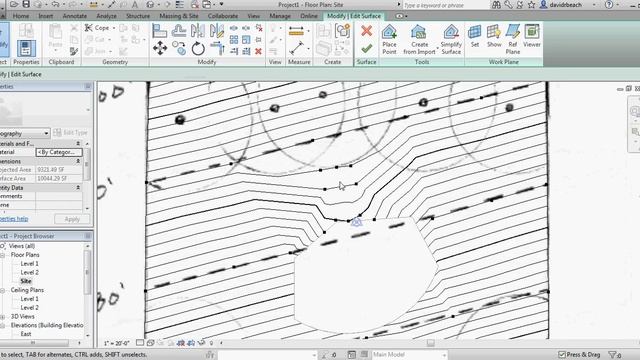Select Mirror Pick Axis tool
The height and width of the screenshot is (360, 640).
pyautogui.click(x=198, y=31)
